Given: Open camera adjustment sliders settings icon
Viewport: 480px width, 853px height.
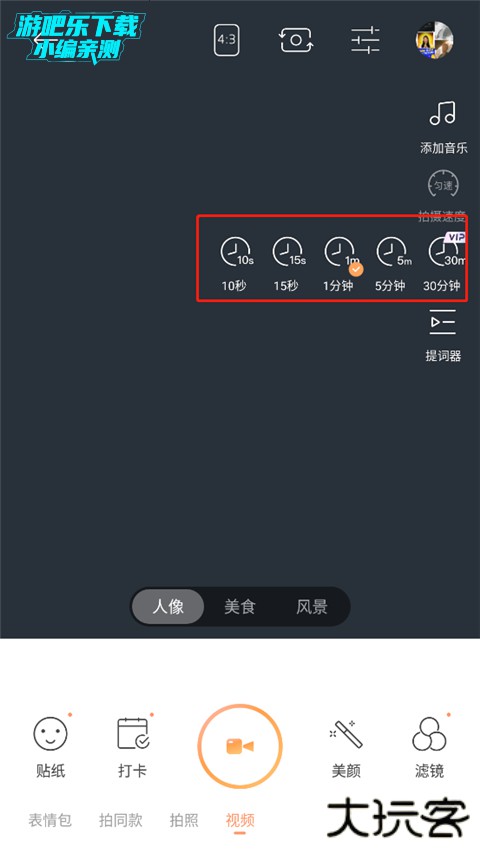Looking at the screenshot, I should [365, 40].
